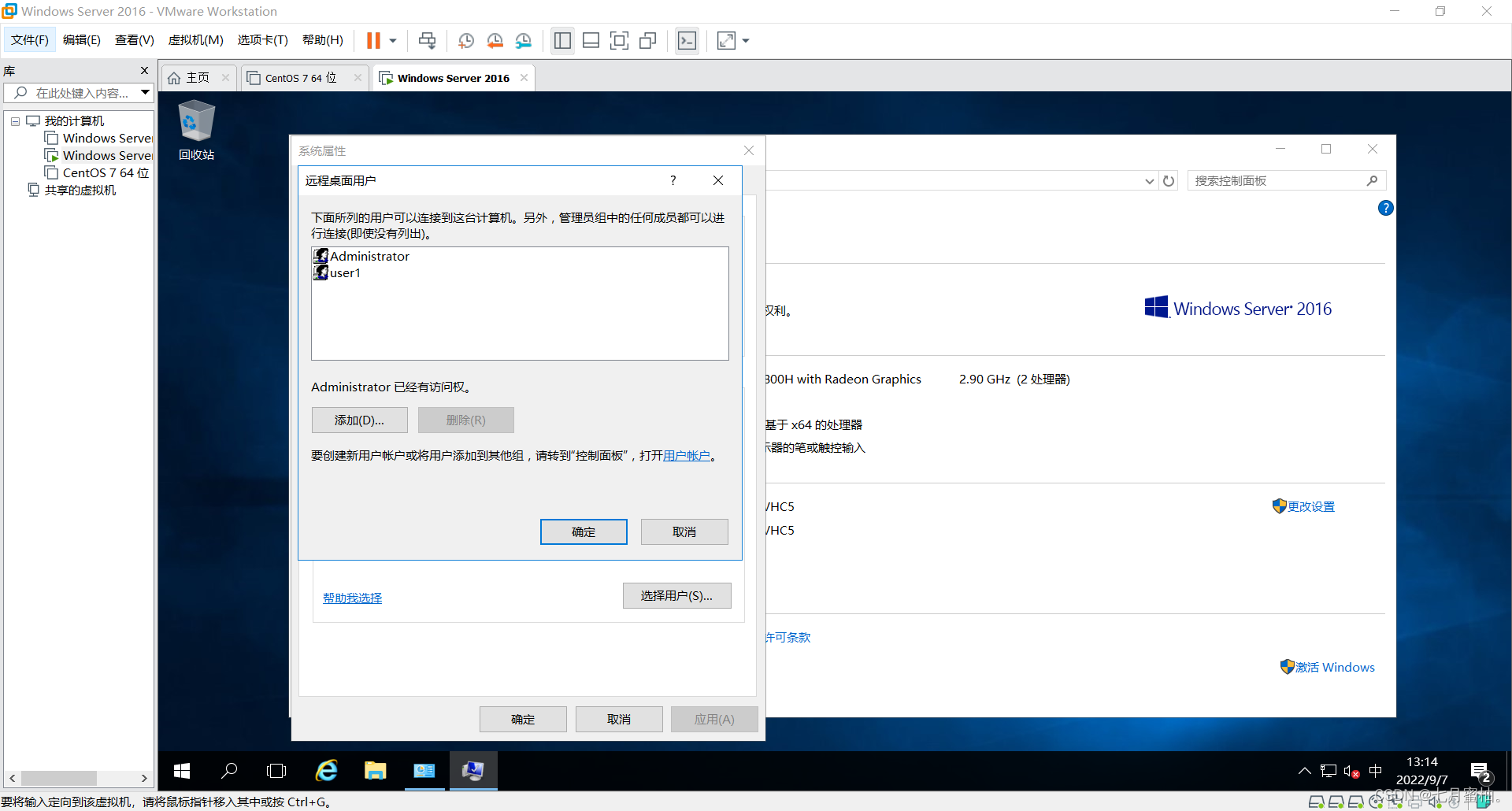
Task: Click 确定 in the 系统属性 dialog
Action: (523, 720)
